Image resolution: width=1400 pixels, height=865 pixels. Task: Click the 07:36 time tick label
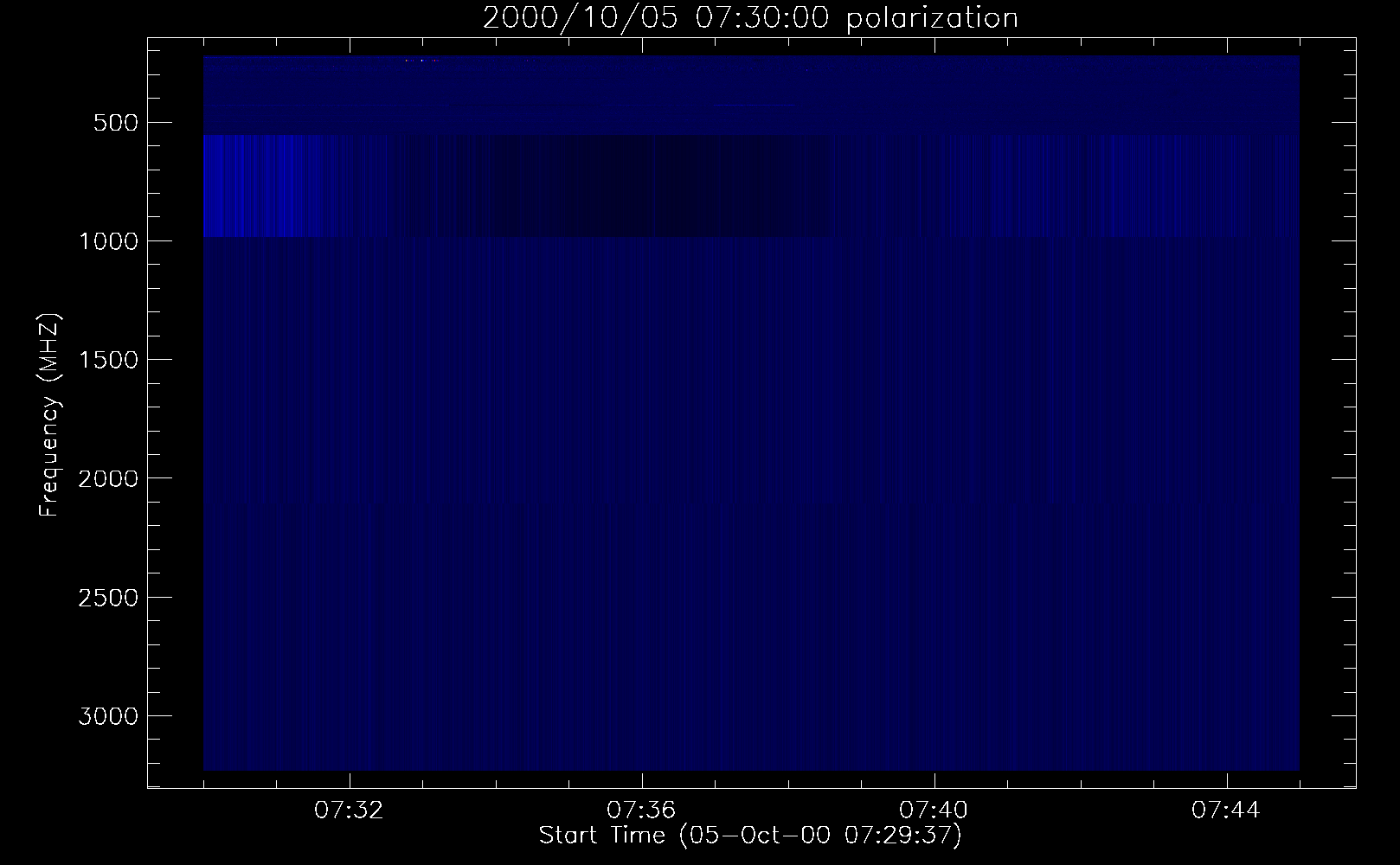642,811
